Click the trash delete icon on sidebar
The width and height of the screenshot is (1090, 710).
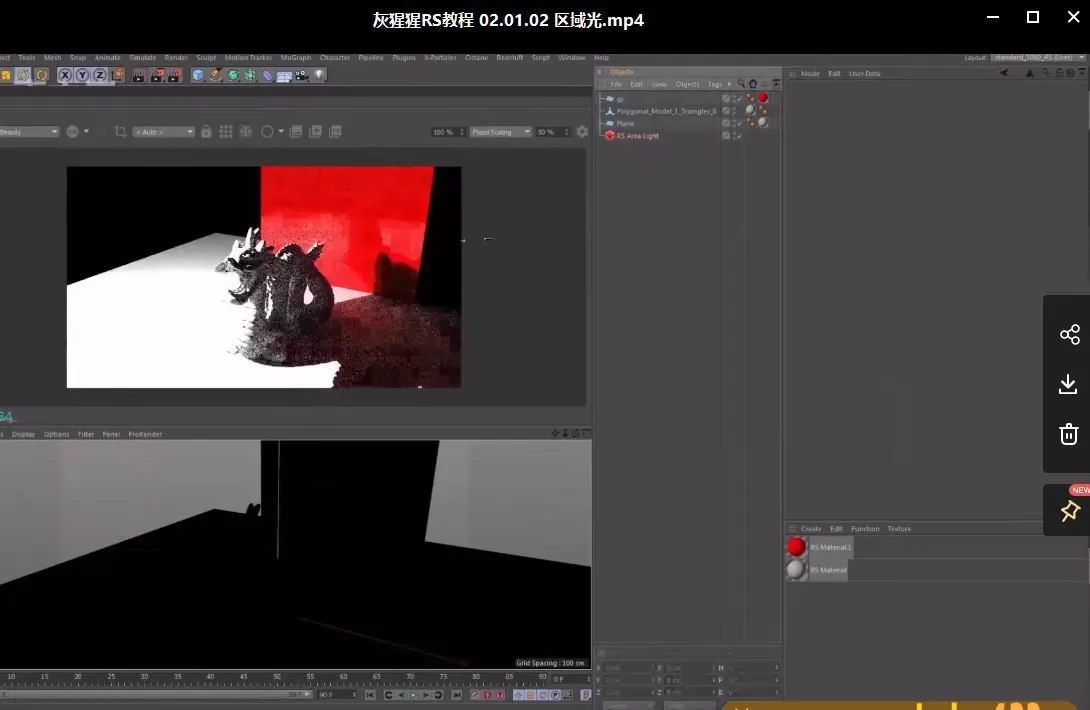(x=1069, y=434)
